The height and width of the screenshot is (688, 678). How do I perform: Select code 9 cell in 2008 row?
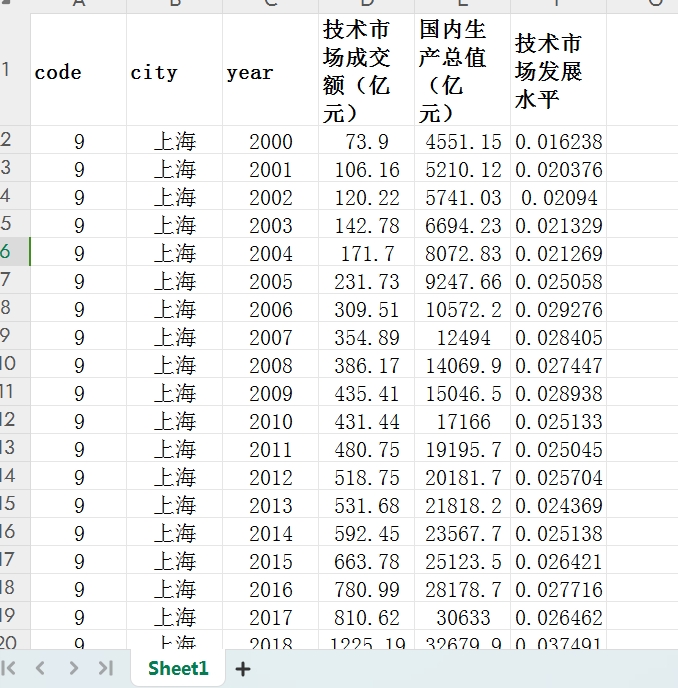pyautogui.click(x=79, y=366)
